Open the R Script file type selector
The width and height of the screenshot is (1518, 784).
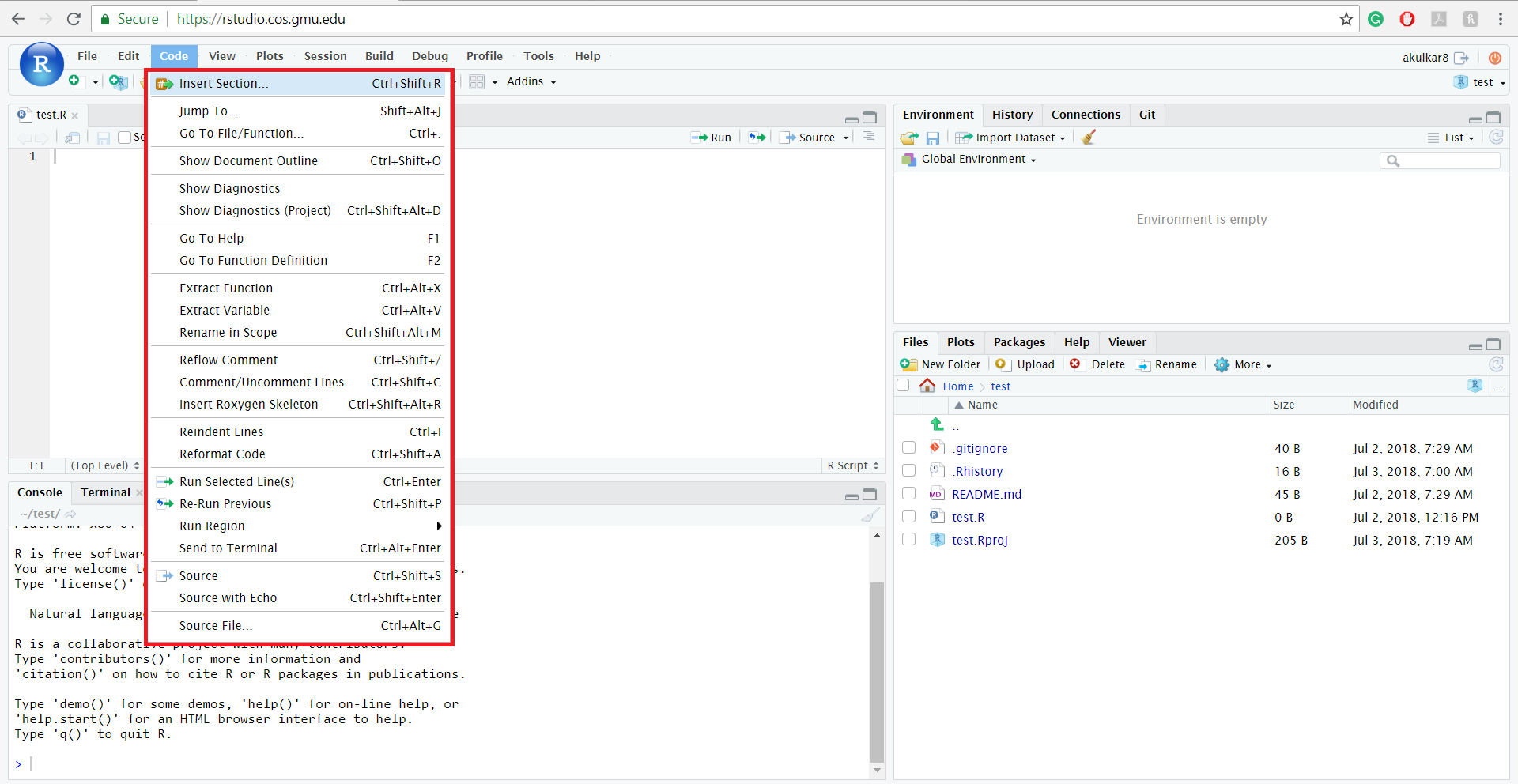853,465
